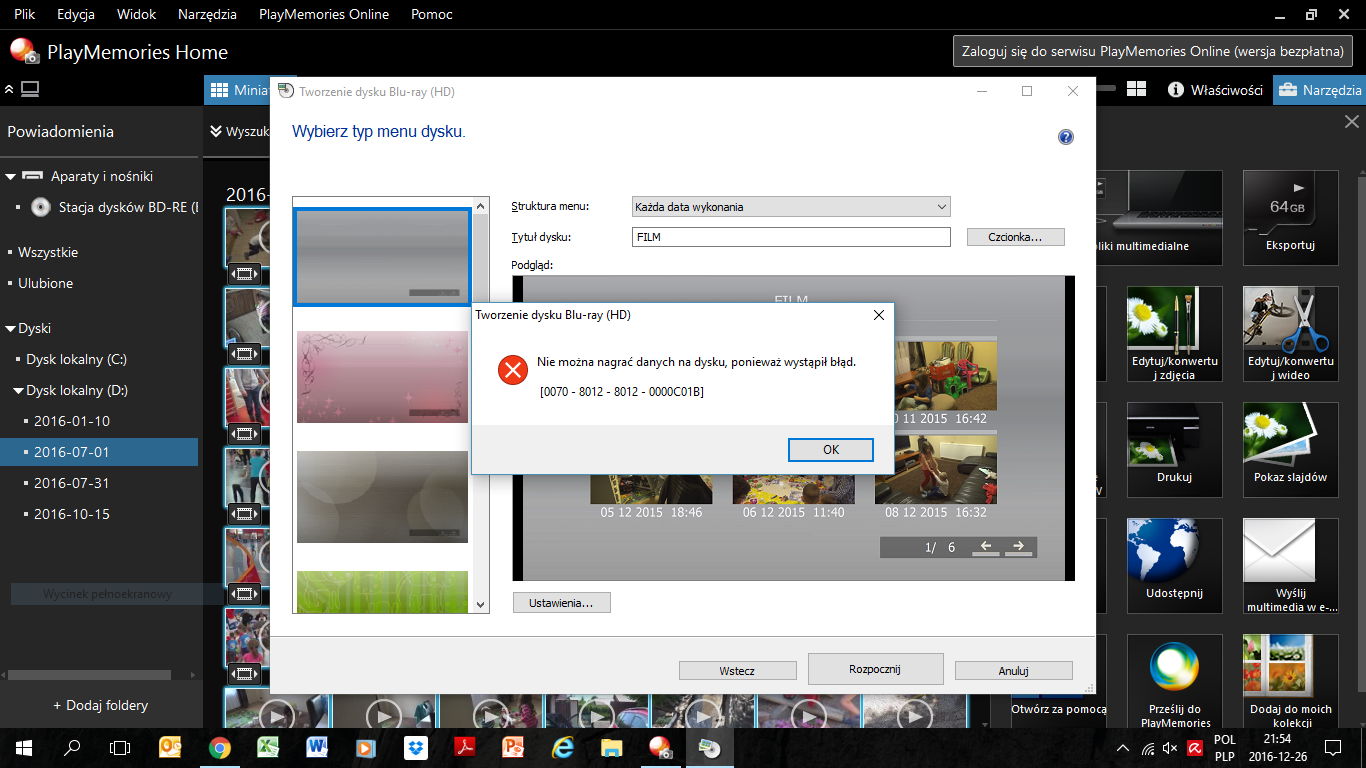Open the Edytuj/konwertuj zdjęcia tool
Screen dimensions: 1366x768
pyautogui.click(x=1174, y=322)
